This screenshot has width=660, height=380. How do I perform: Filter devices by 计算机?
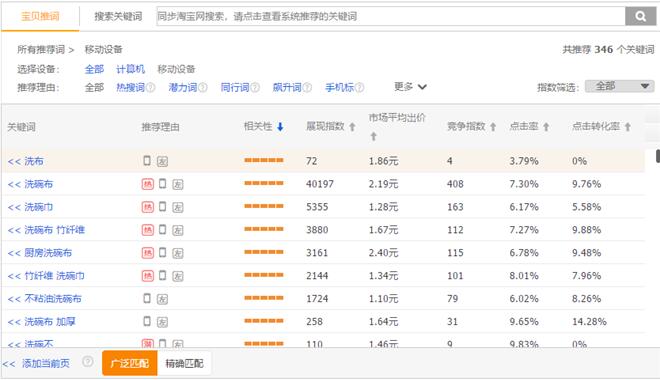130,69
